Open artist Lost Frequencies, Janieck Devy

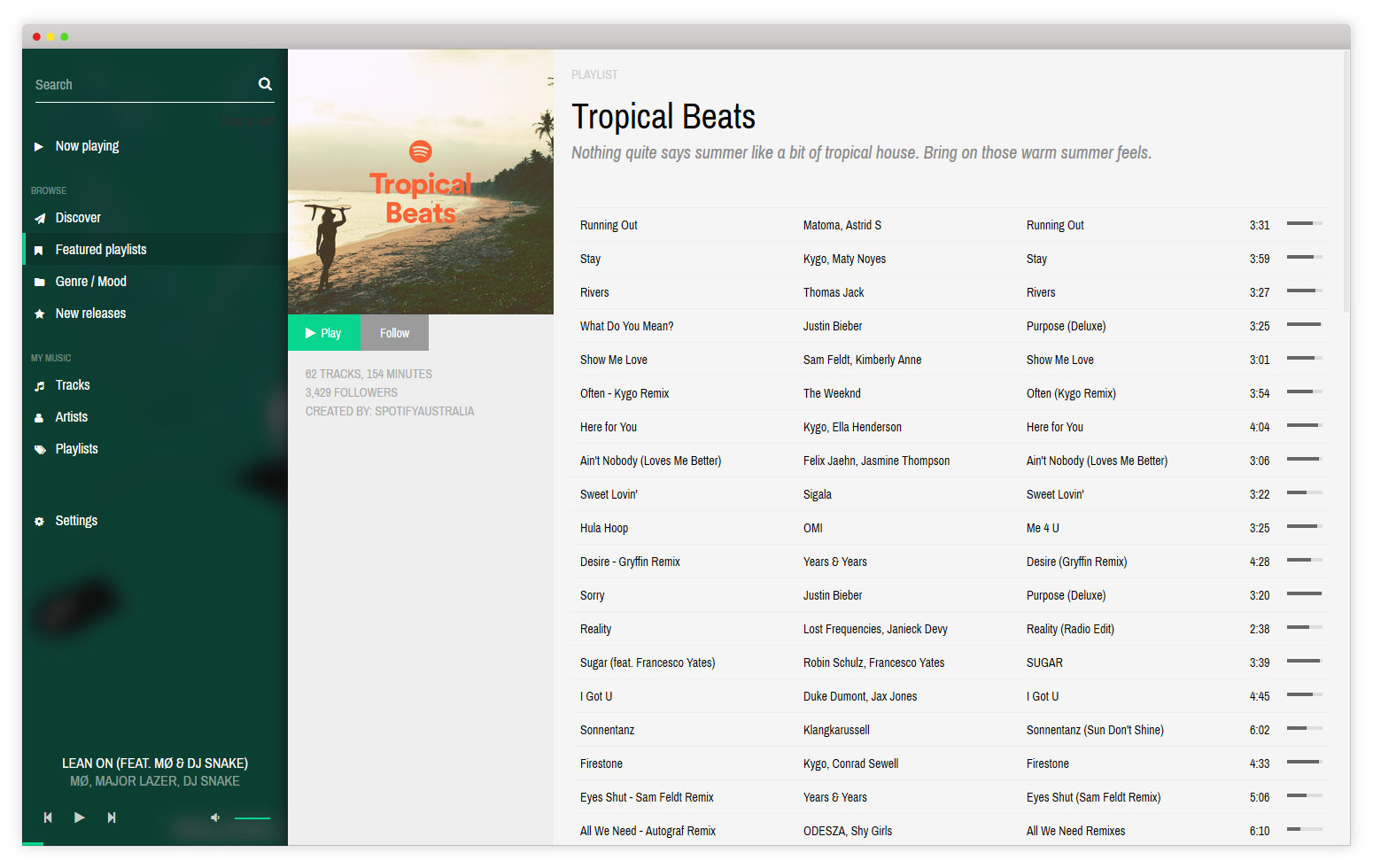(x=875, y=629)
